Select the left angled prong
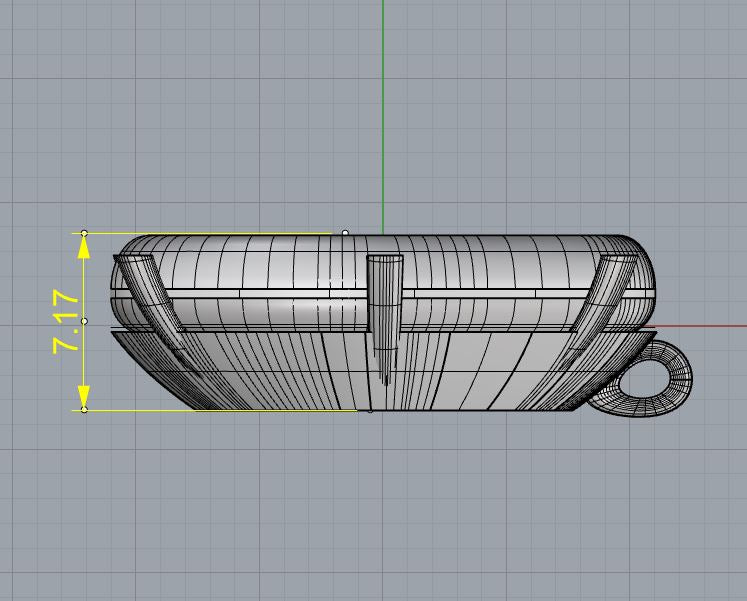This screenshot has width=747, height=601. pos(150,295)
